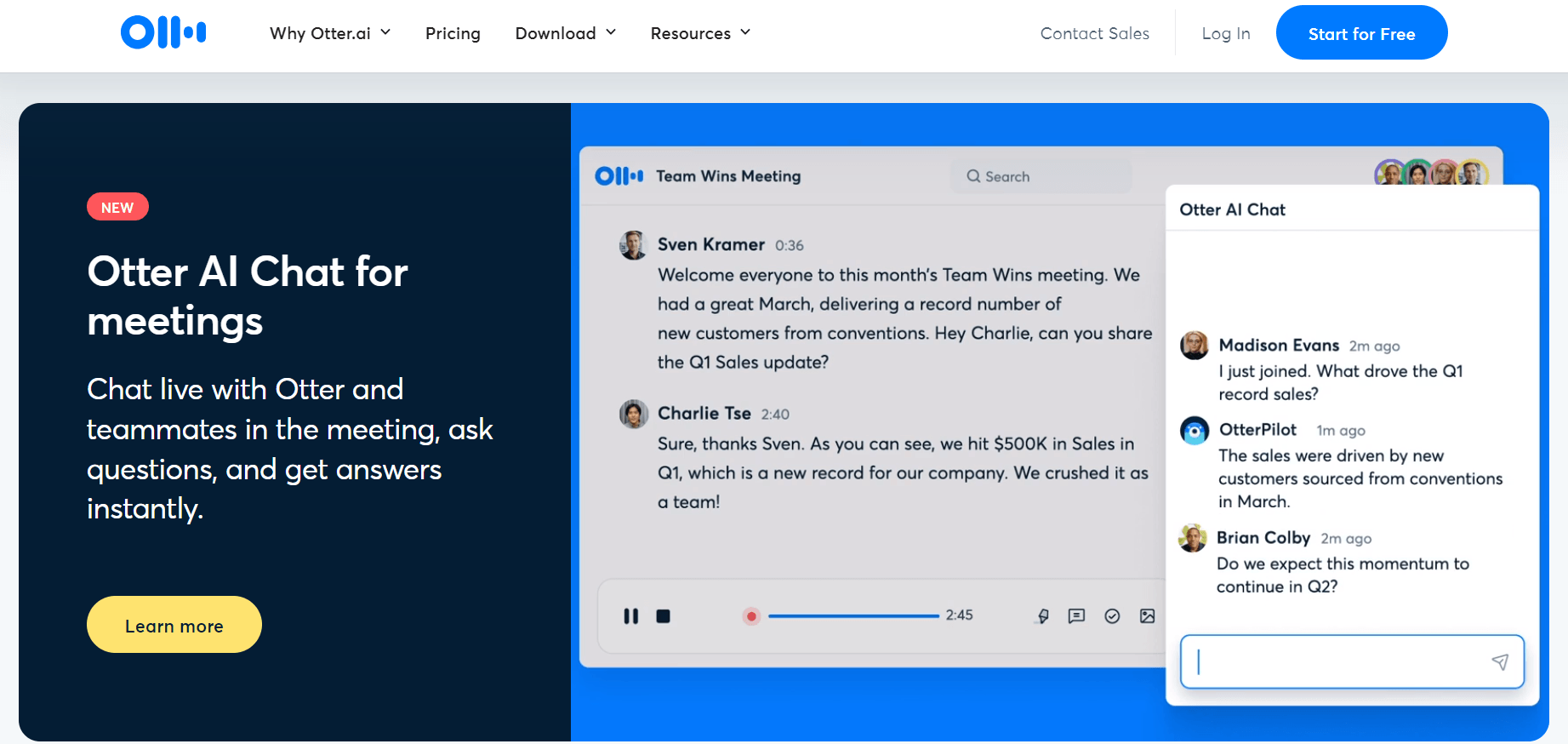Click the '2m ago' time beside Madison Evans

pyautogui.click(x=1374, y=346)
